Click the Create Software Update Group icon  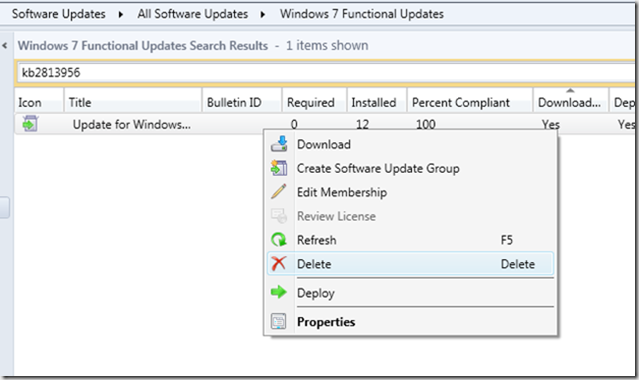279,168
